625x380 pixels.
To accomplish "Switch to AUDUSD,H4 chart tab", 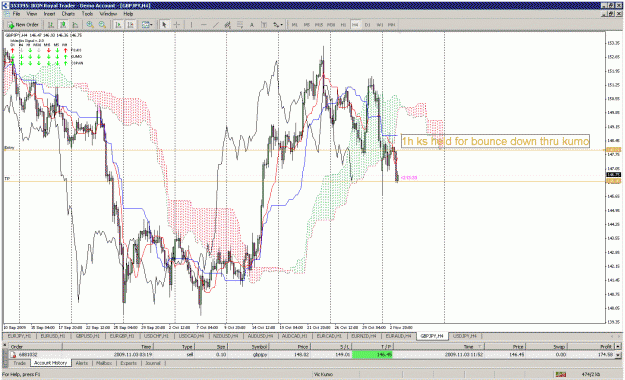I will coord(260,336).
